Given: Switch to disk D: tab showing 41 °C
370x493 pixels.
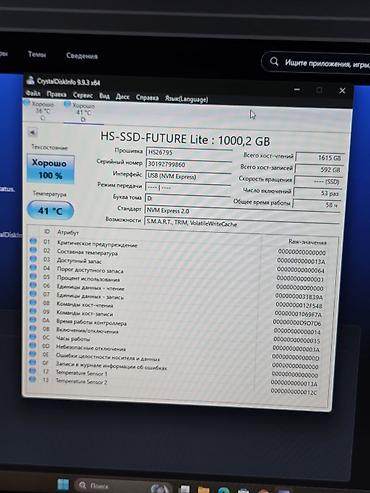Looking at the screenshot, I should pos(83,113).
